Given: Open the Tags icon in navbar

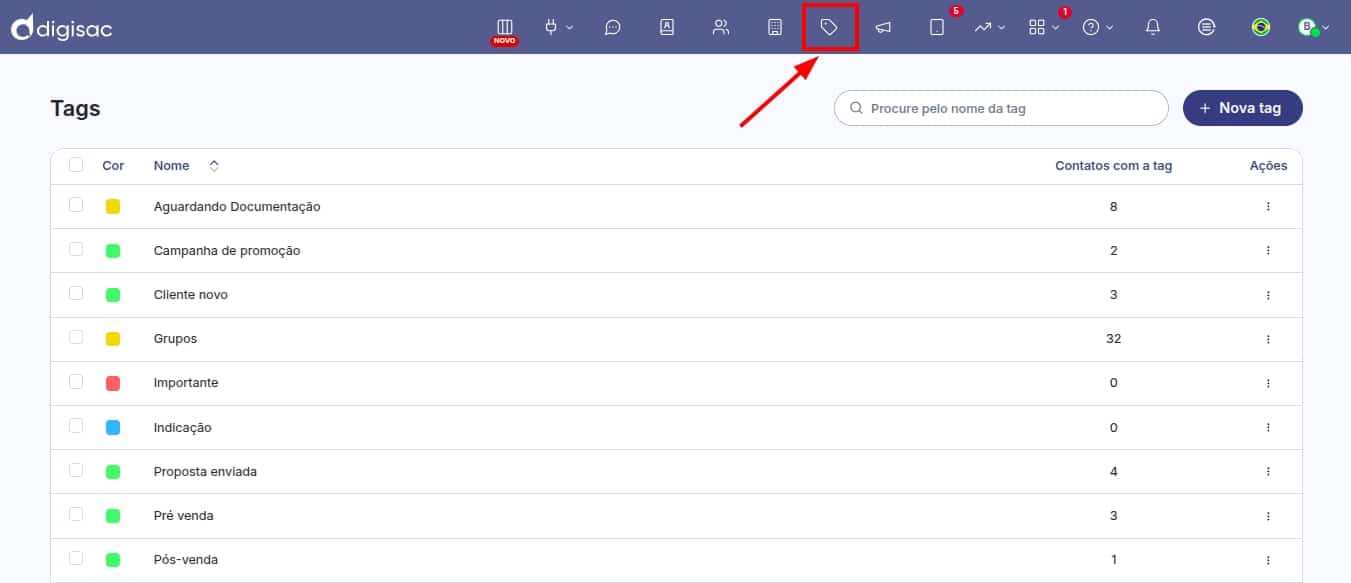Looking at the screenshot, I should coord(829,28).
